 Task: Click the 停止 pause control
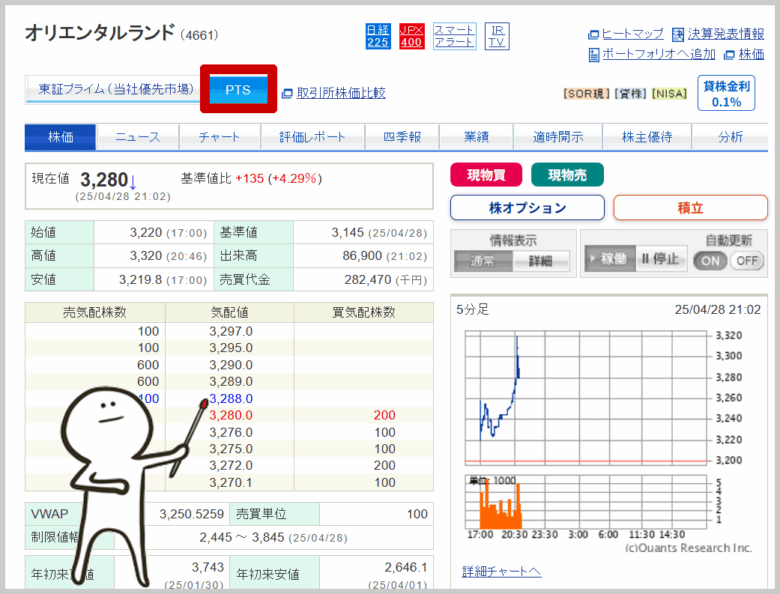pos(661,259)
